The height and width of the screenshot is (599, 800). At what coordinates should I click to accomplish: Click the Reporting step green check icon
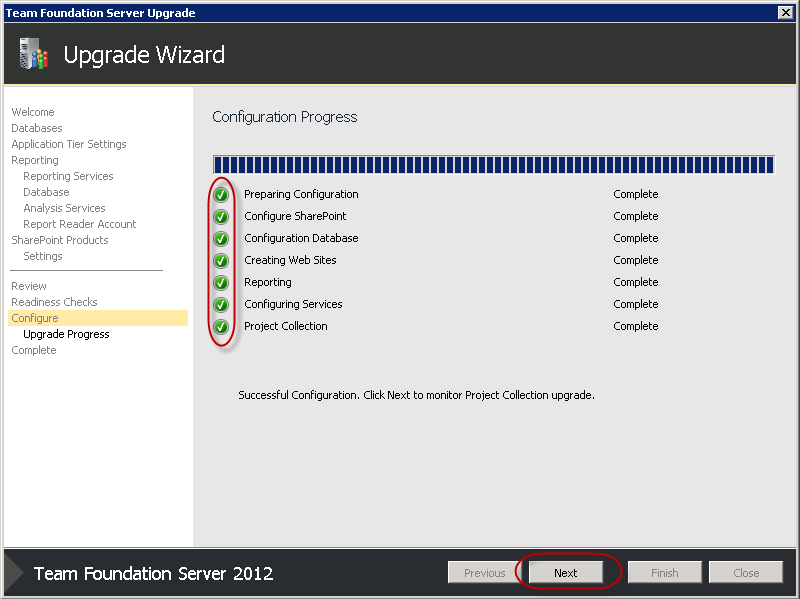click(221, 282)
